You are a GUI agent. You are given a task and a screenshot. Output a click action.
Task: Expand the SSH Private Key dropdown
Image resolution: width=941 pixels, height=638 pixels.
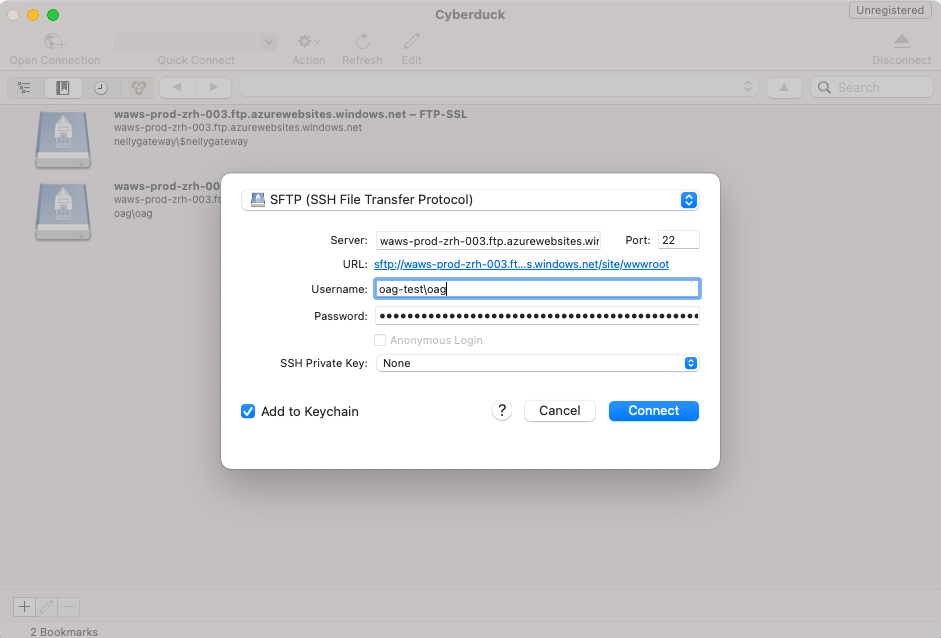(537, 363)
